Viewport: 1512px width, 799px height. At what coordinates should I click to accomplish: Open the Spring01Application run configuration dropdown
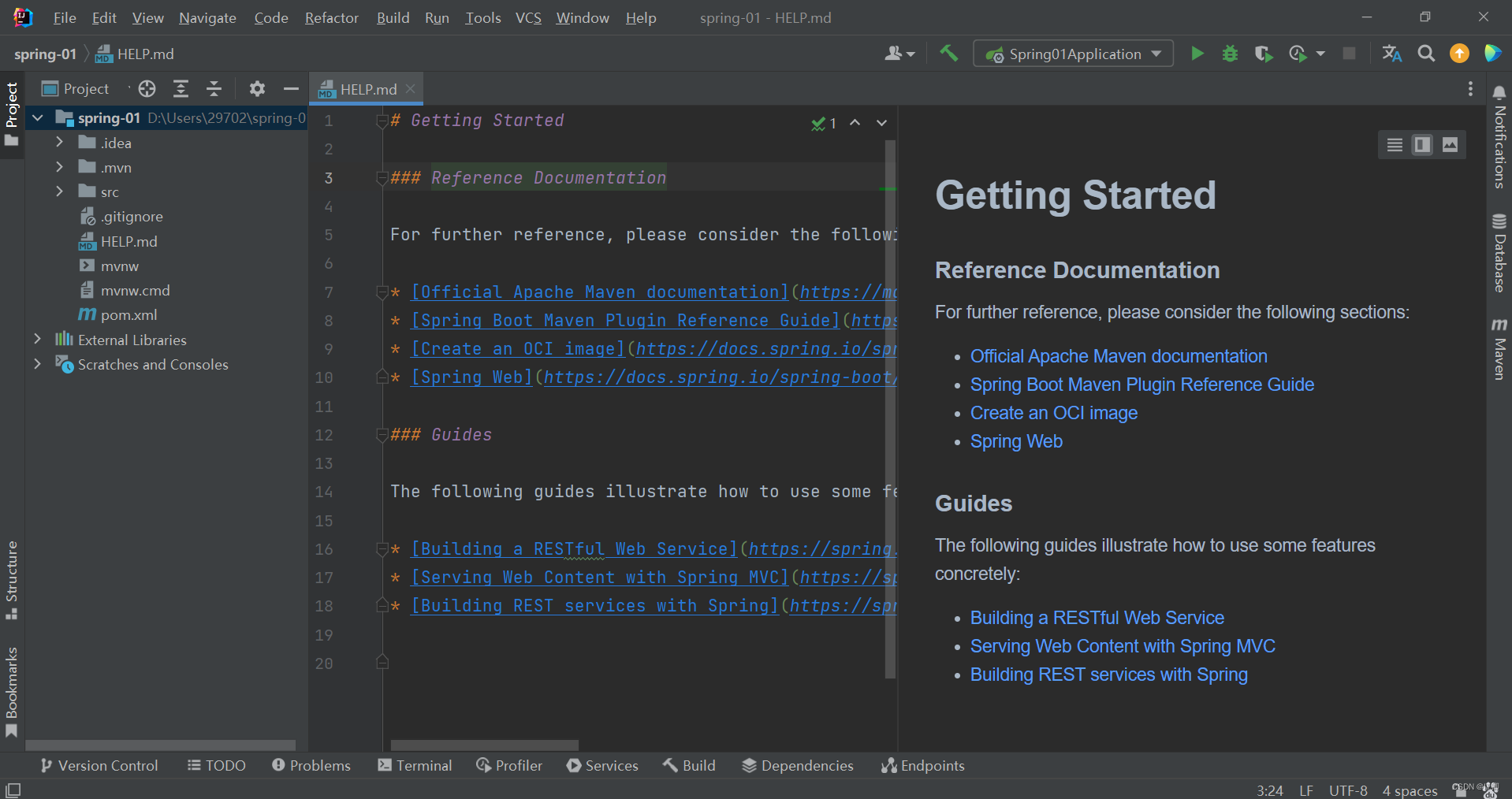(x=1074, y=54)
